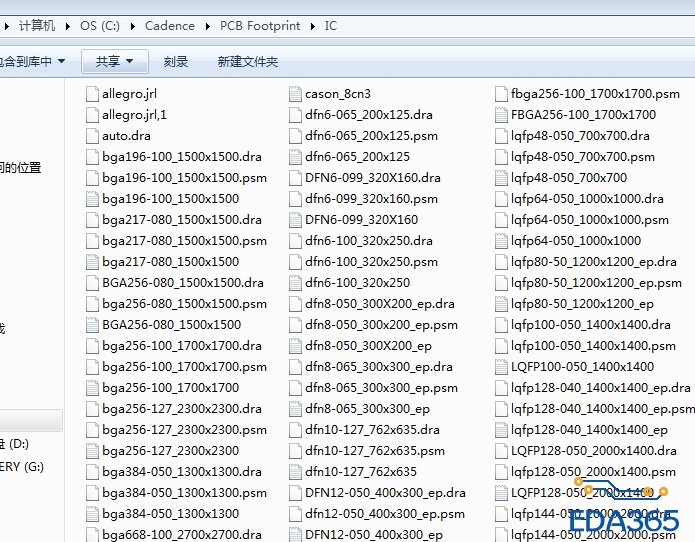Select file allegro.jrl,1
This screenshot has width=695, height=542.
tap(126, 115)
